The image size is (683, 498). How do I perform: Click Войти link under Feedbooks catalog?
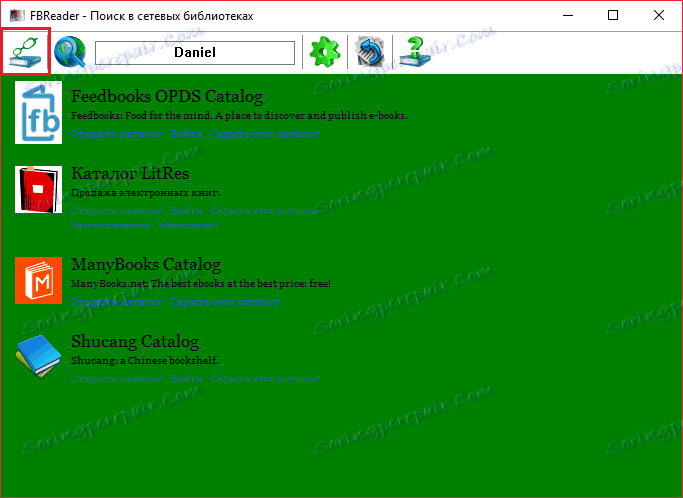point(186,134)
